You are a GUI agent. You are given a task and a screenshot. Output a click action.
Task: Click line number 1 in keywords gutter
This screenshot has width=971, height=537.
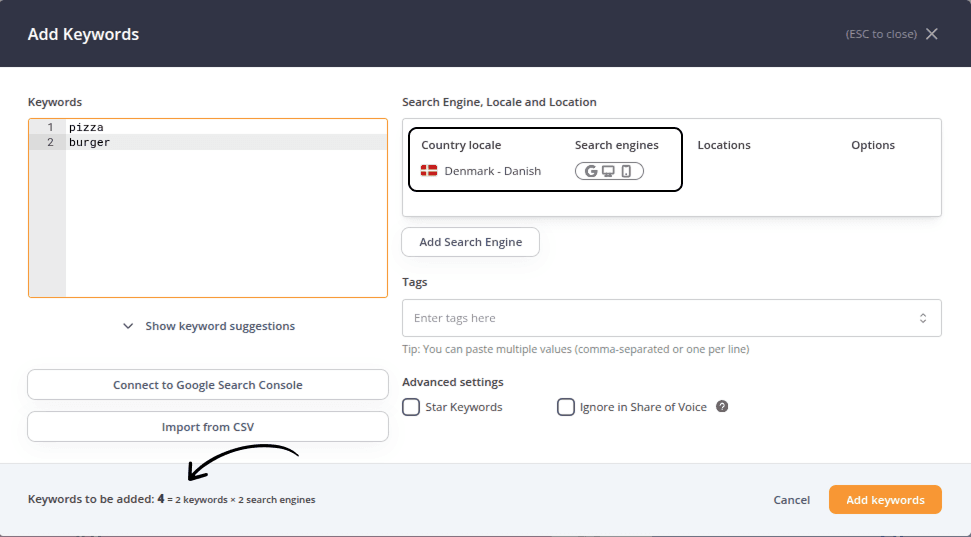(x=50, y=127)
